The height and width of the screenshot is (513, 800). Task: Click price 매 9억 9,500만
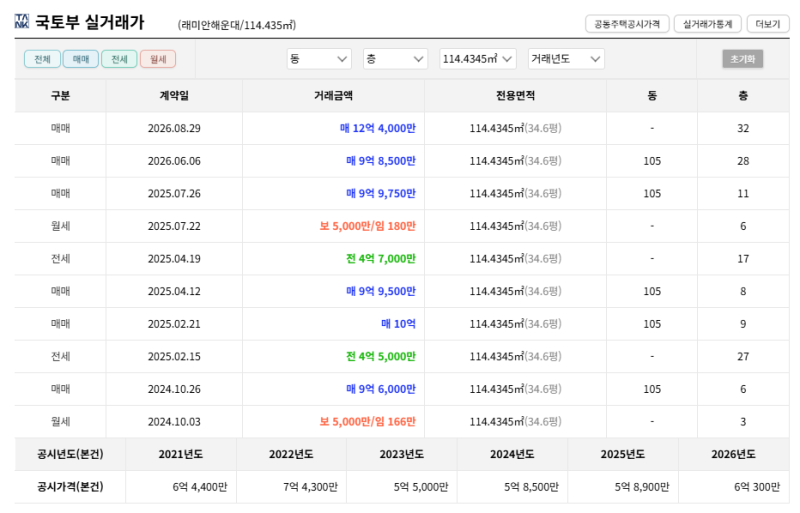(381, 291)
